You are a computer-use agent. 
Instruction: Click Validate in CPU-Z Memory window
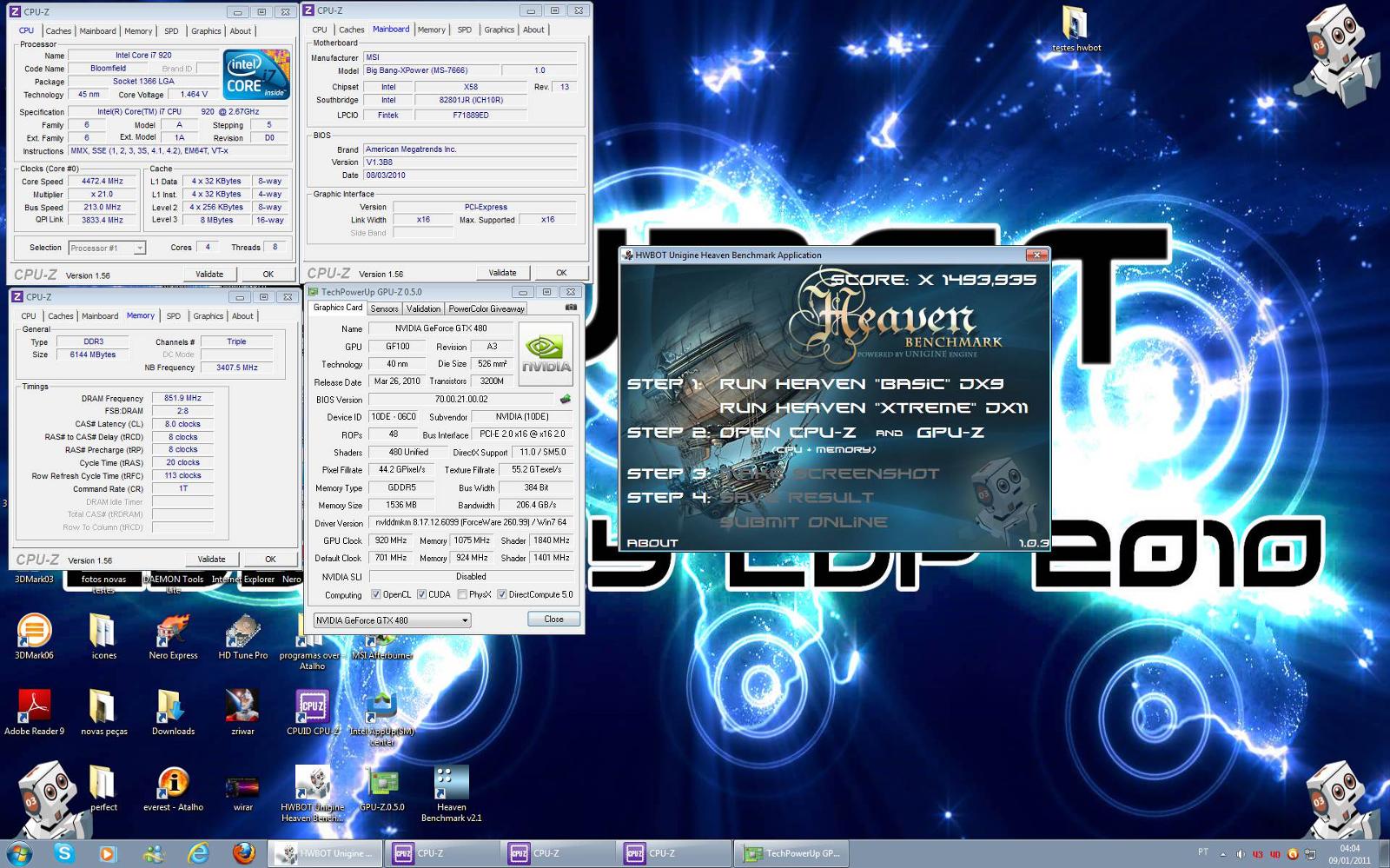[211, 560]
